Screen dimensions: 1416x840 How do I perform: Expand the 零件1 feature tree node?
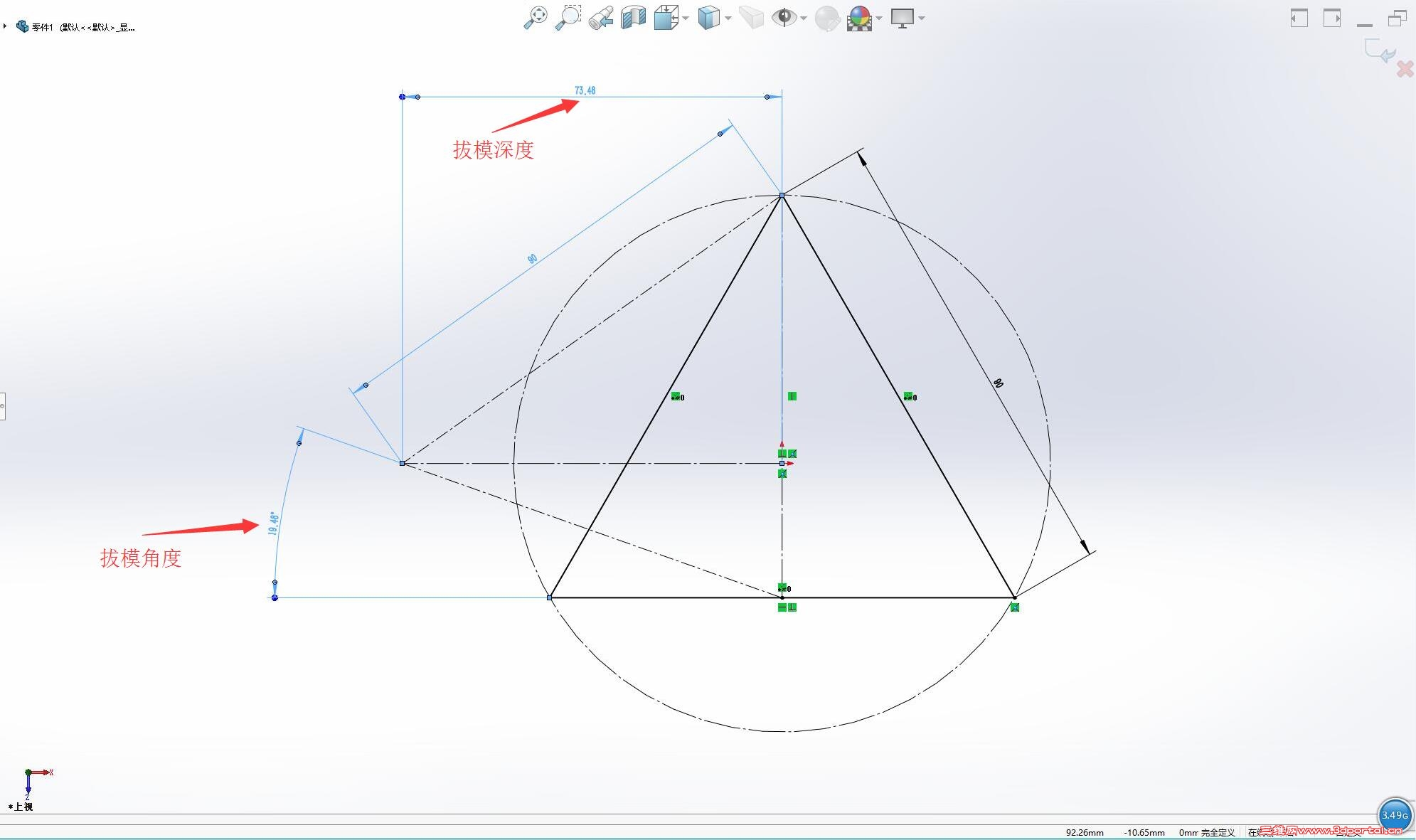5,26
